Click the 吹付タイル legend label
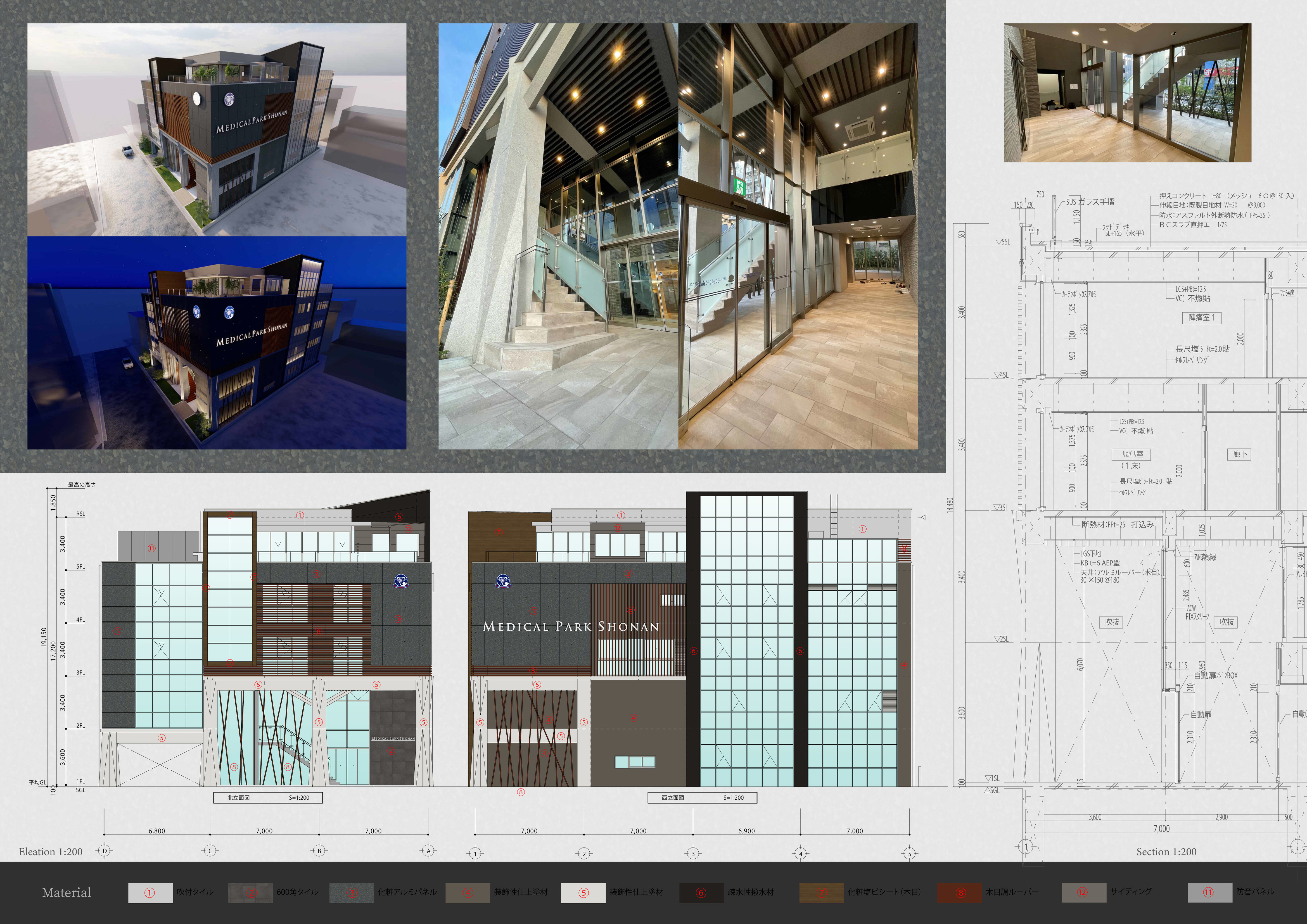 click(x=195, y=892)
